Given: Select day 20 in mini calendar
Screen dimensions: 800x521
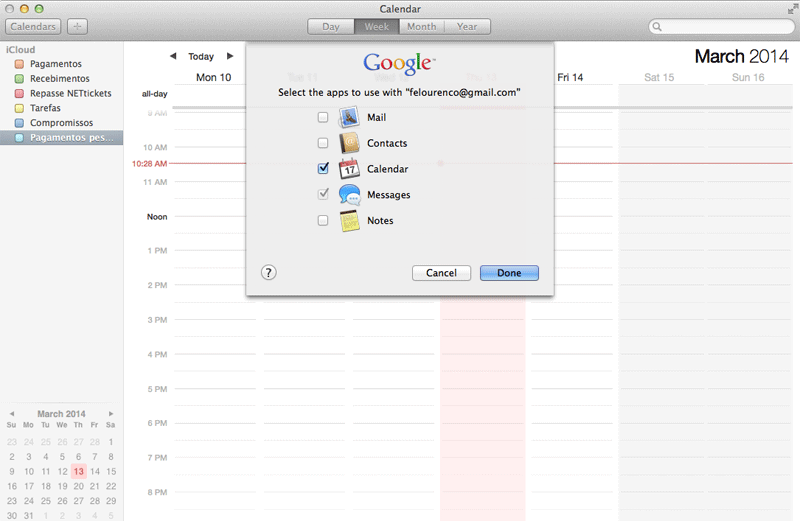Looking at the screenshot, I should (78, 486).
